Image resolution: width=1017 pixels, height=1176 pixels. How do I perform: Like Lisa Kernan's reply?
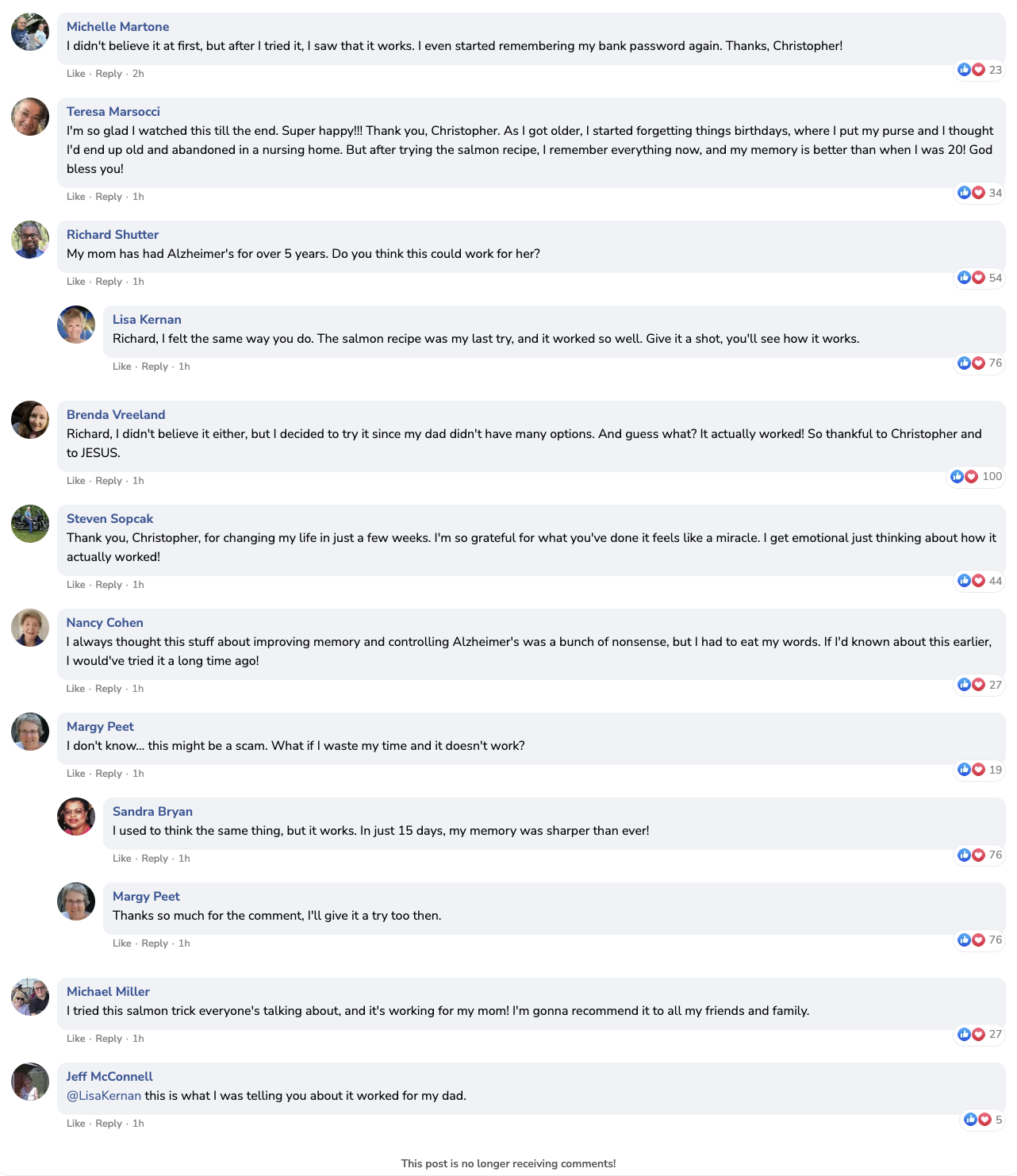(122, 367)
